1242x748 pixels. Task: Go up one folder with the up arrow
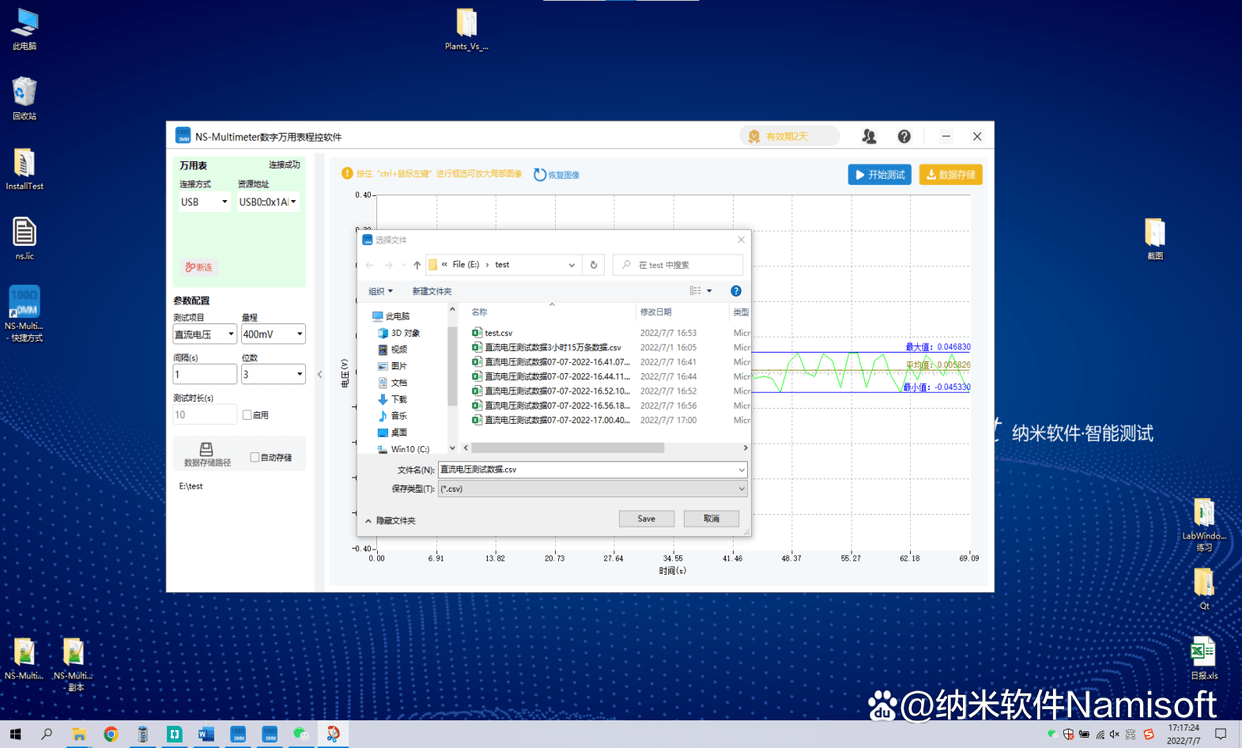point(417,265)
